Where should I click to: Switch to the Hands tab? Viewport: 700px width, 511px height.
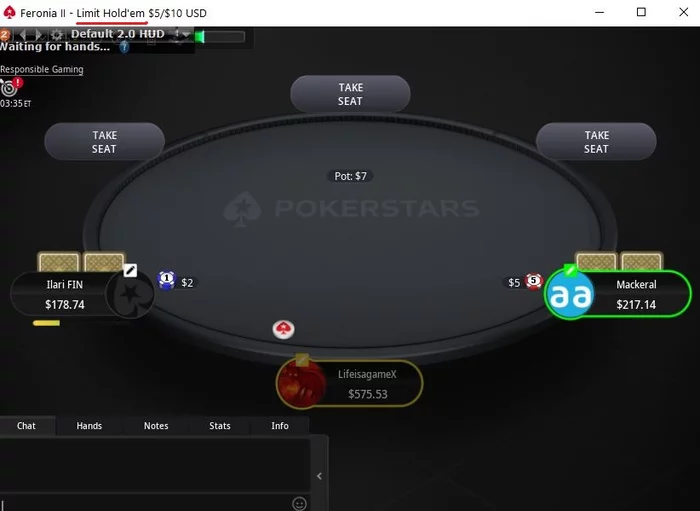tap(89, 426)
